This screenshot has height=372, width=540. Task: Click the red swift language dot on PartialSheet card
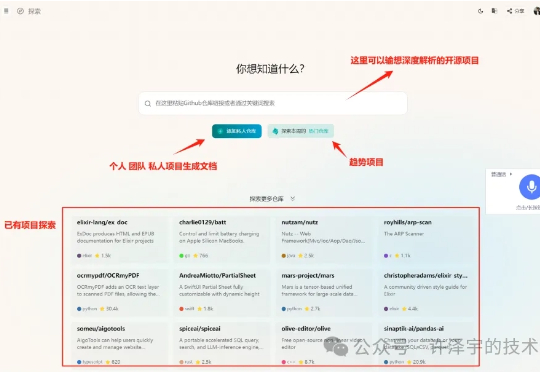[181, 309]
